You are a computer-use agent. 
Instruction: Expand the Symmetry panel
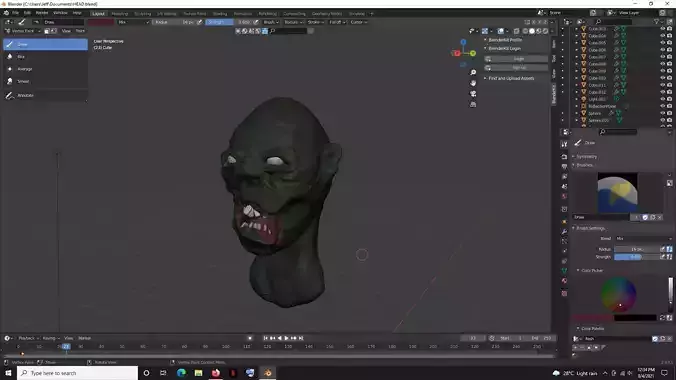coord(585,157)
